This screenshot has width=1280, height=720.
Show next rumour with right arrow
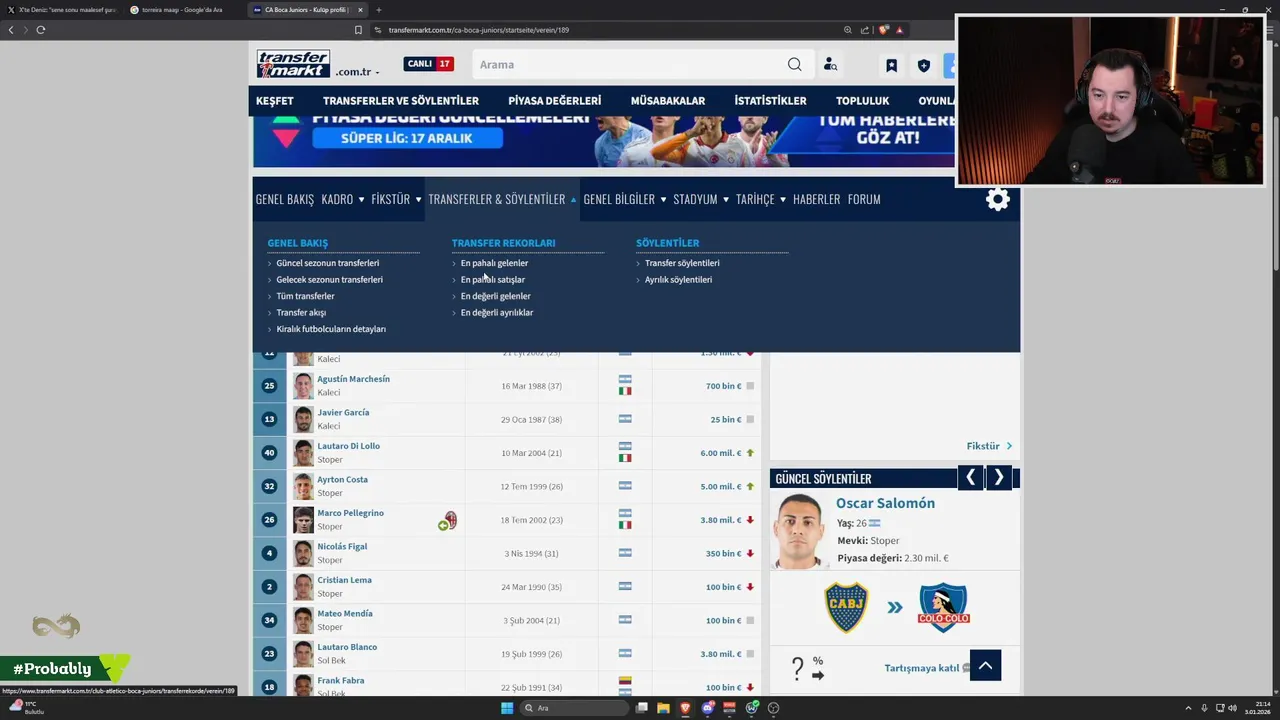(x=998, y=478)
